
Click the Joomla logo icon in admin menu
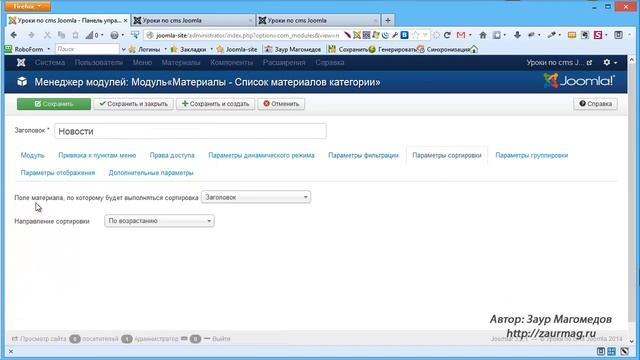click(x=21, y=62)
